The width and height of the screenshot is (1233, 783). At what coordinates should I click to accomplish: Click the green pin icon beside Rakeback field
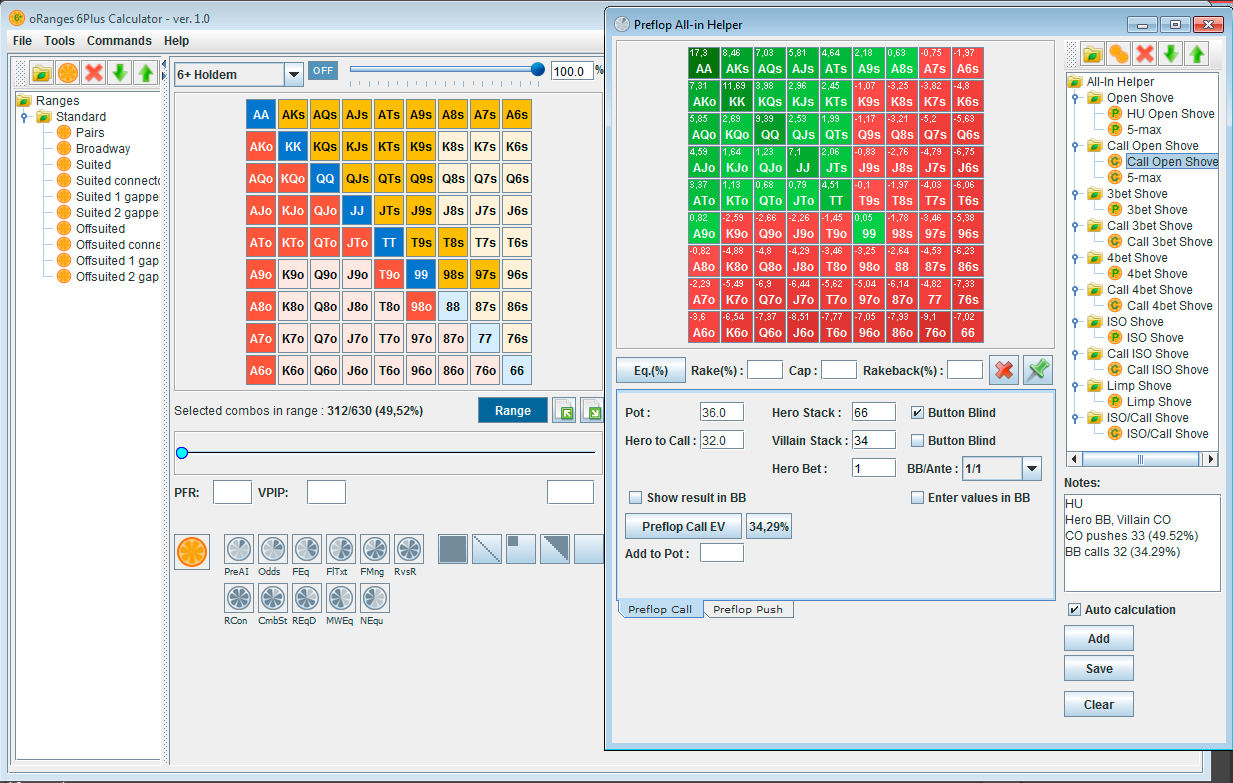pyautogui.click(x=1037, y=369)
